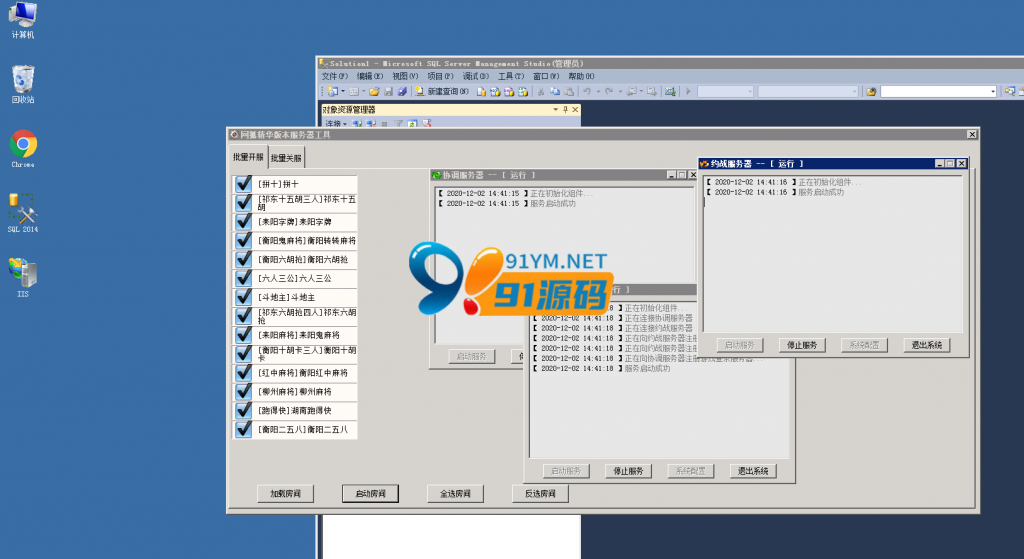Screen dimensions: 1024x559
Task: Uncheck the [拼十]拼十 room checkbox
Action: point(244,184)
